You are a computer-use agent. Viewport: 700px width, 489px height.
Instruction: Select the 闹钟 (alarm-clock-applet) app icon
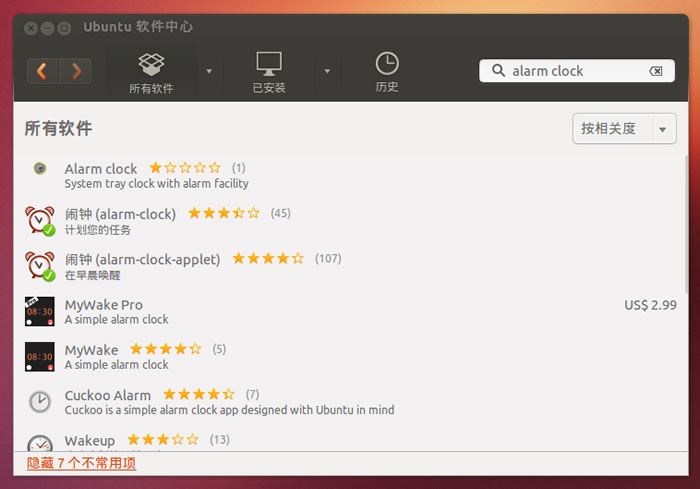point(40,265)
